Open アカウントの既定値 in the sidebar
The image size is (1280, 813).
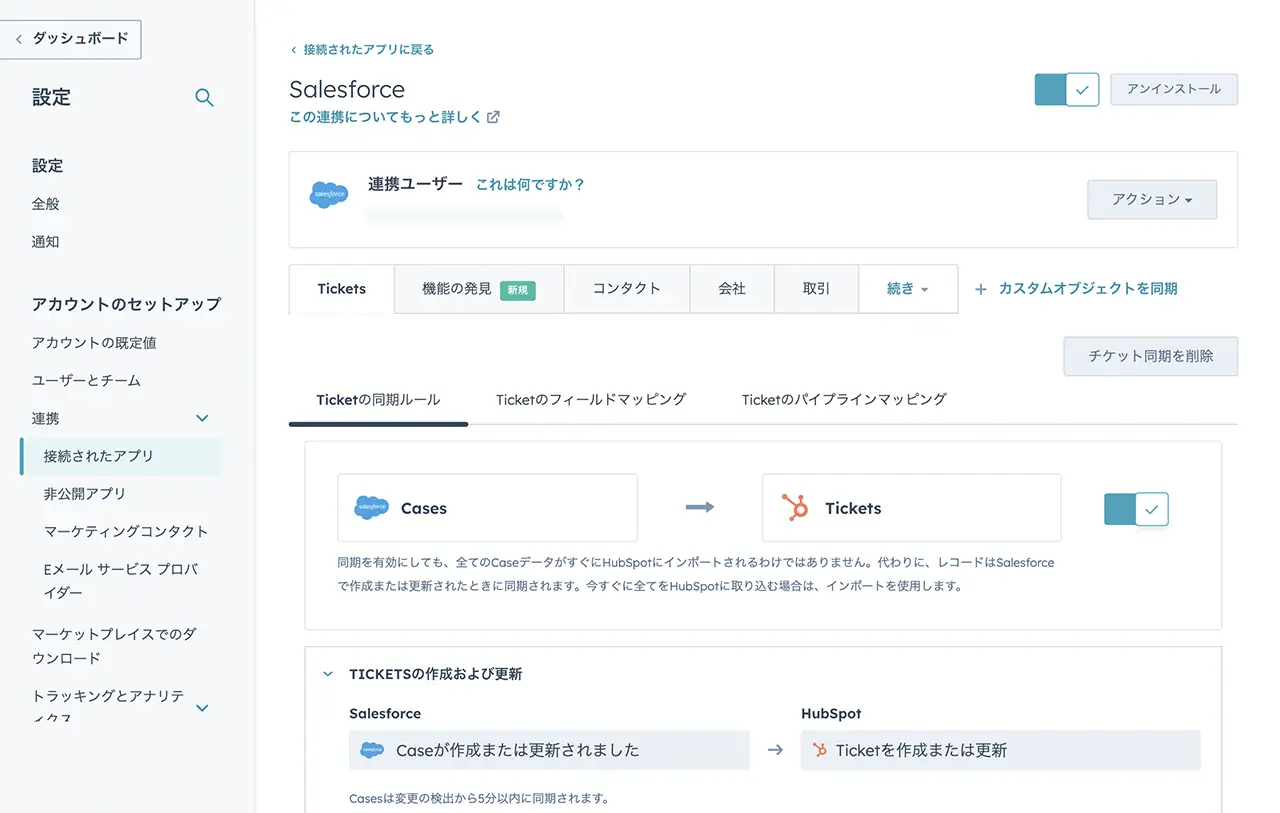(94, 343)
